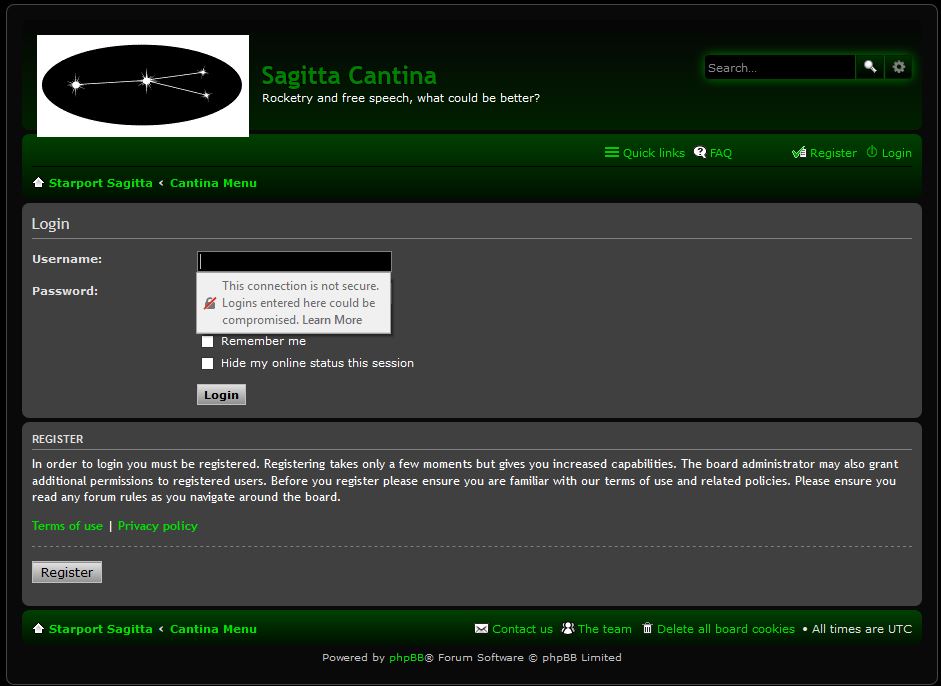Viewport: 941px width, 686px height.
Task: Focus the Username input field
Action: (x=294, y=261)
